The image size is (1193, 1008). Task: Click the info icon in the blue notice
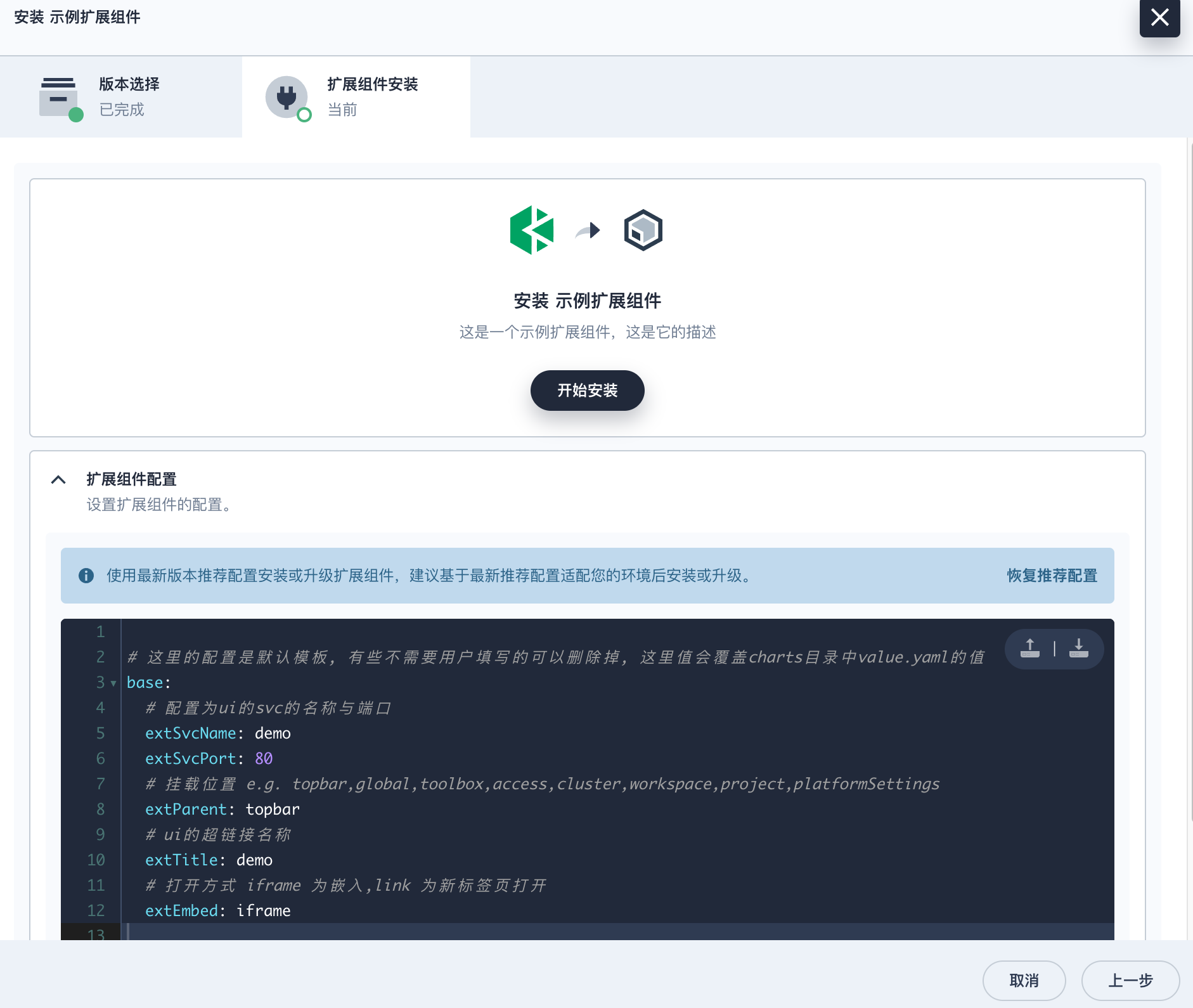point(86,576)
